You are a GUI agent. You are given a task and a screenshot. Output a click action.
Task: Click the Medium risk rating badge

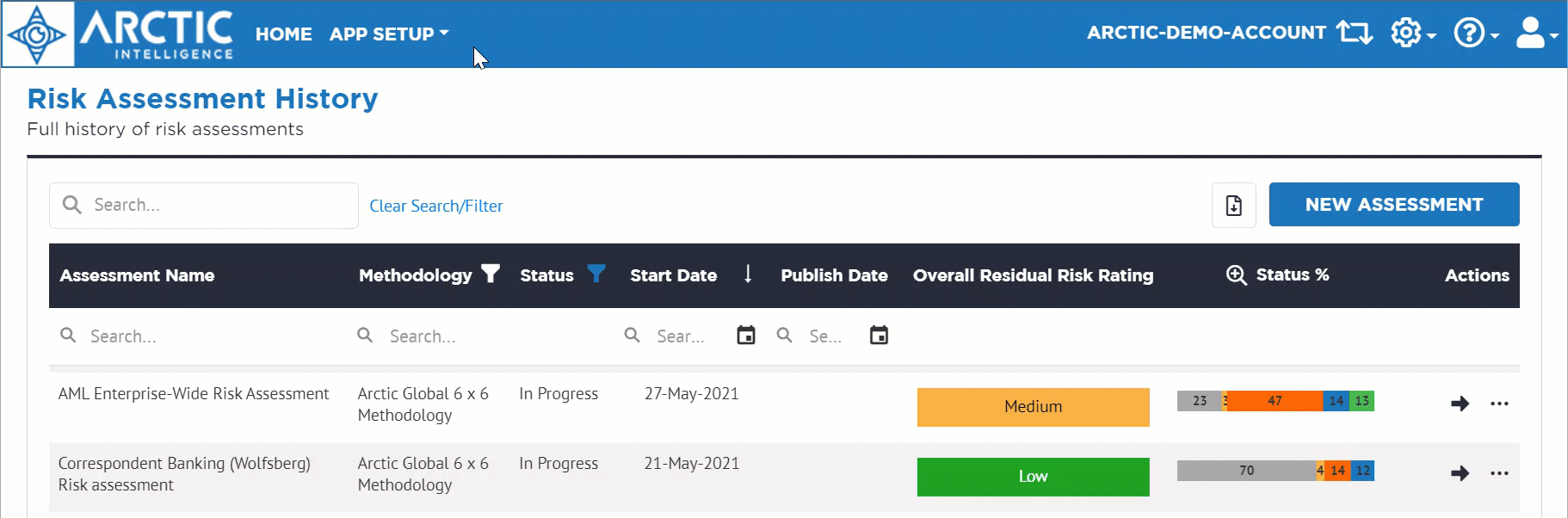point(1034,407)
